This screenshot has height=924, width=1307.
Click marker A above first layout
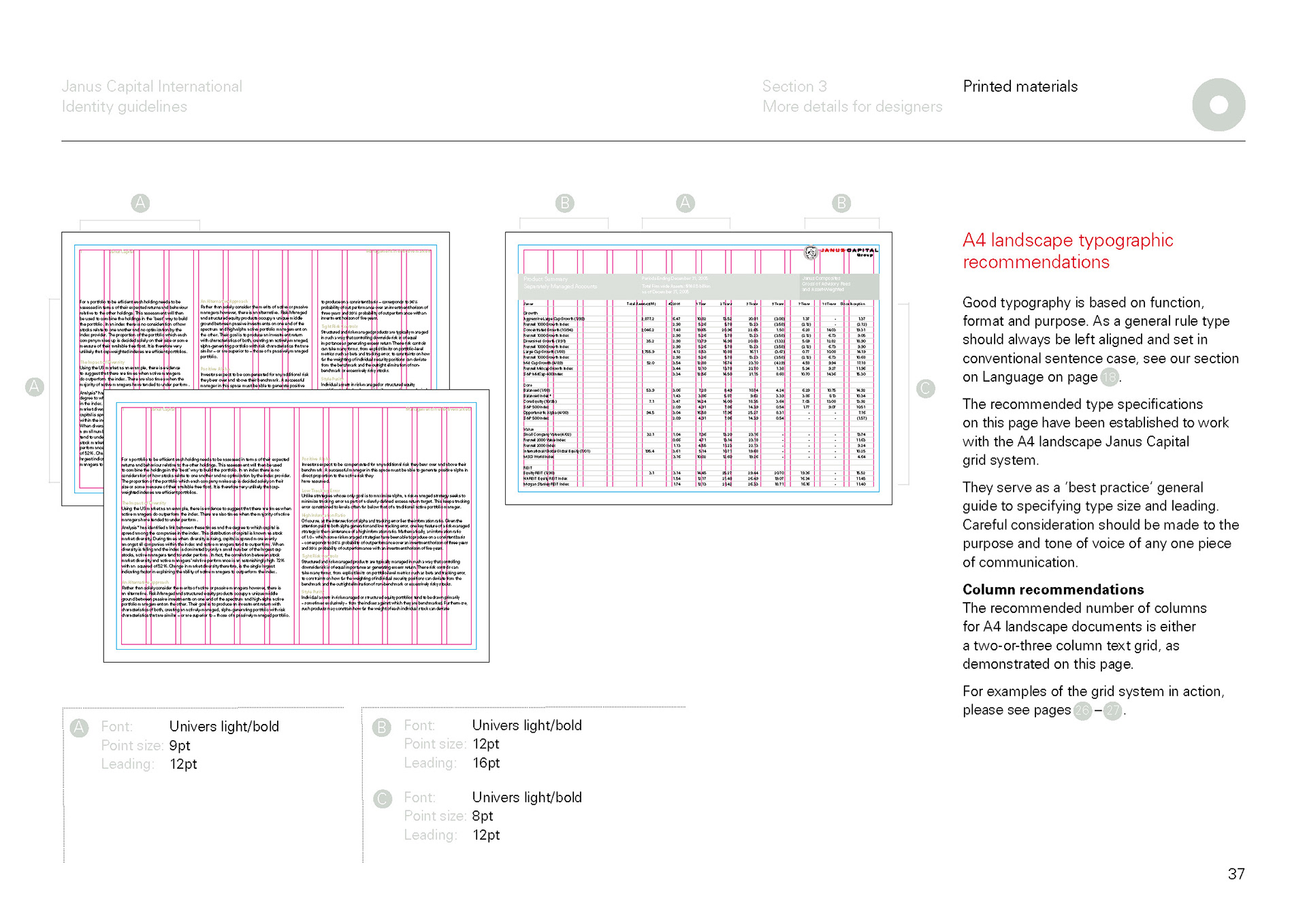pos(140,203)
